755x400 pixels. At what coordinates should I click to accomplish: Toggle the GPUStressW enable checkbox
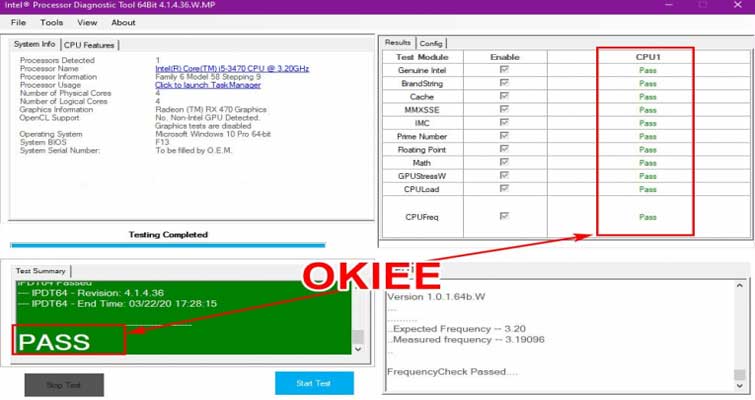504,175
